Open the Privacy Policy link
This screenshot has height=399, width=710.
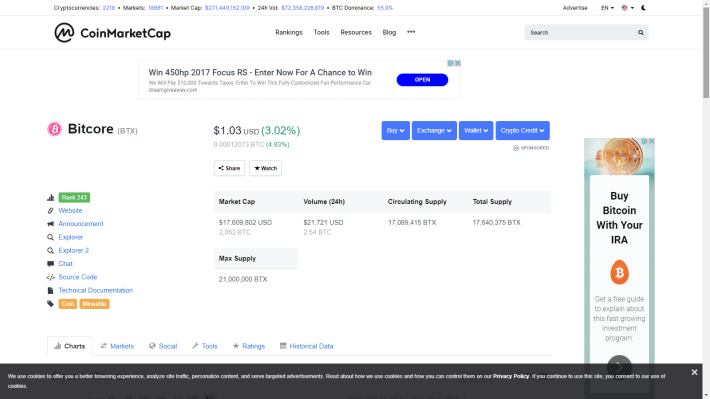511,376
